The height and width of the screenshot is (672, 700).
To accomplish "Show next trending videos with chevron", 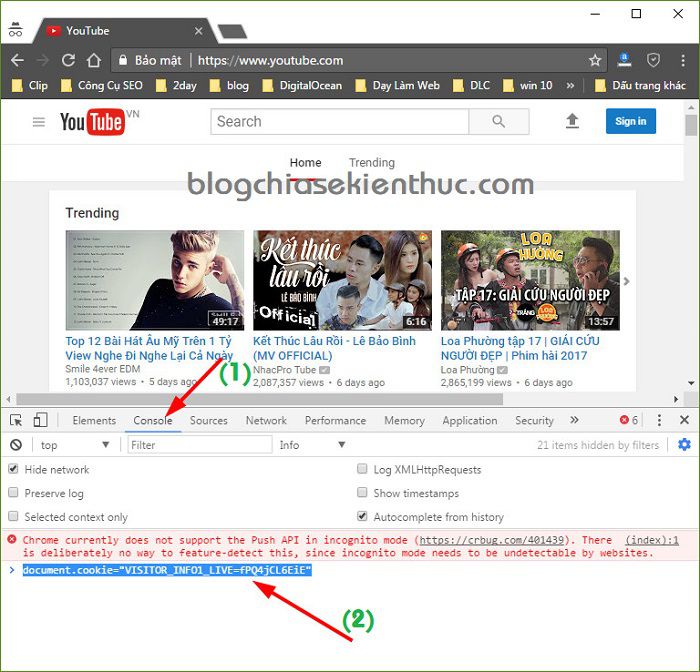I will (626, 281).
